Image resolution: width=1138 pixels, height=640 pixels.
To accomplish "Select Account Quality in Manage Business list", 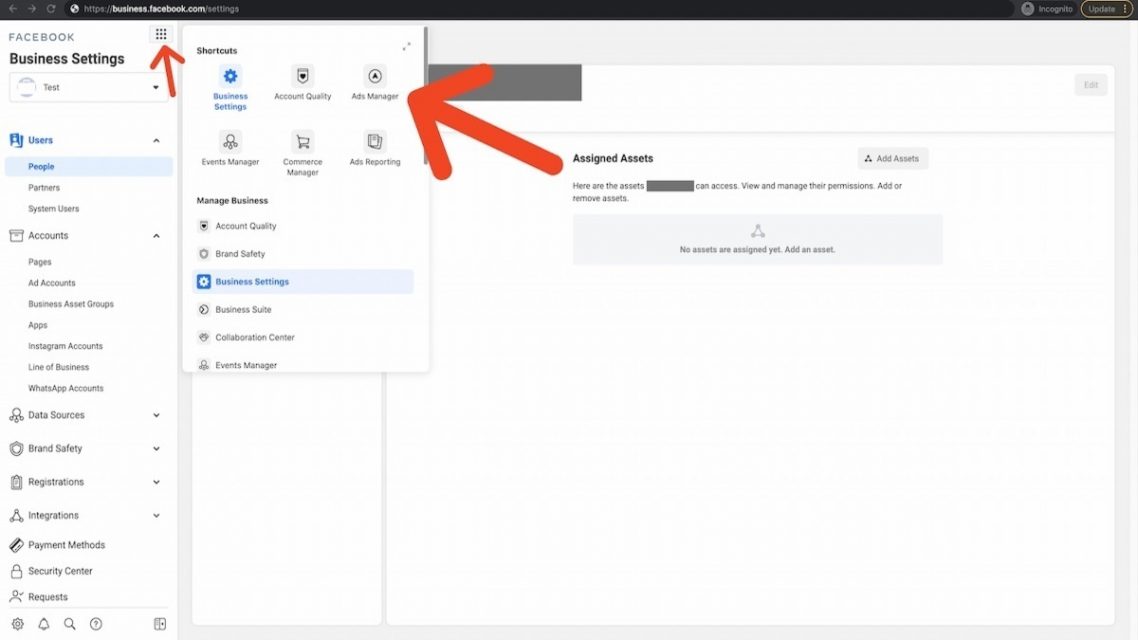I will click(303, 226).
